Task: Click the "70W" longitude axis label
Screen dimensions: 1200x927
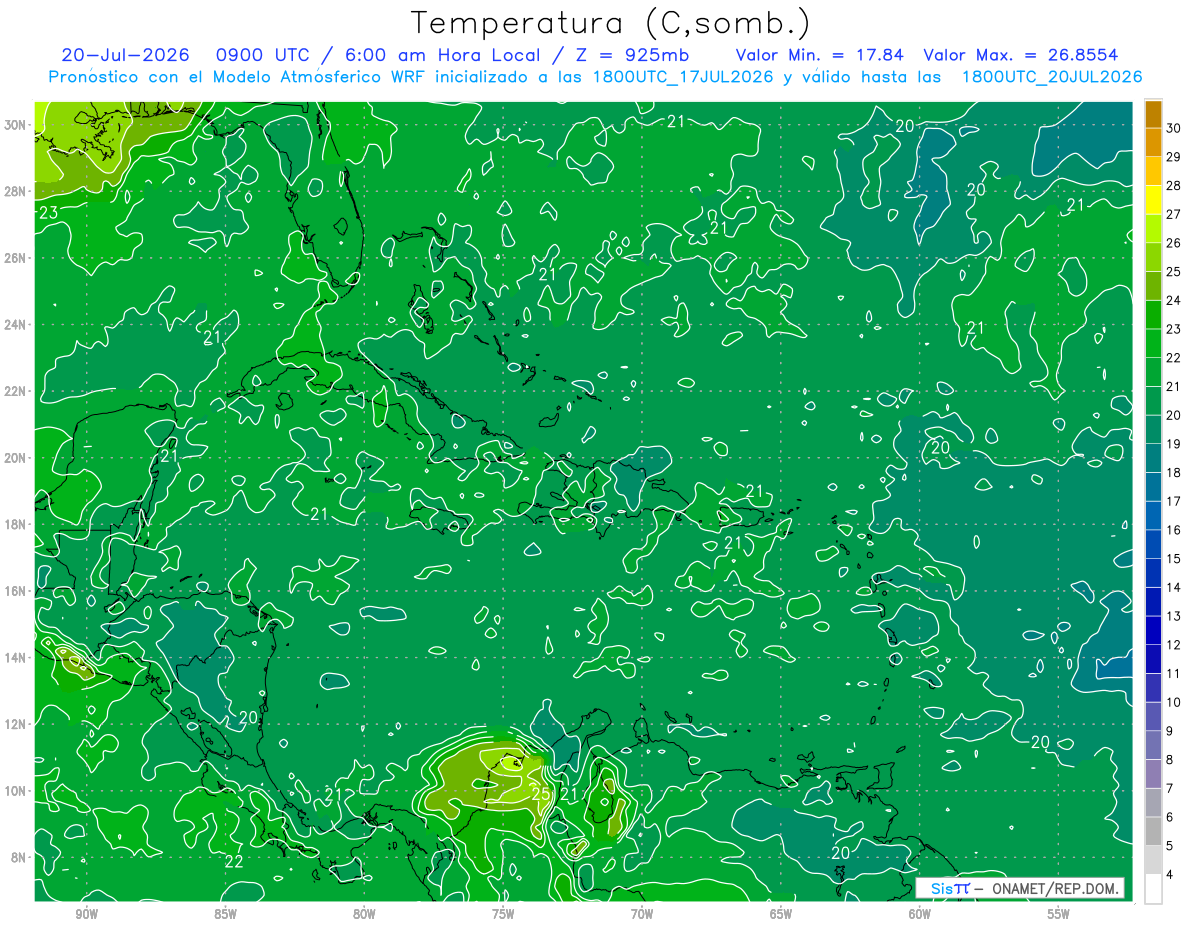Action: tap(642, 914)
